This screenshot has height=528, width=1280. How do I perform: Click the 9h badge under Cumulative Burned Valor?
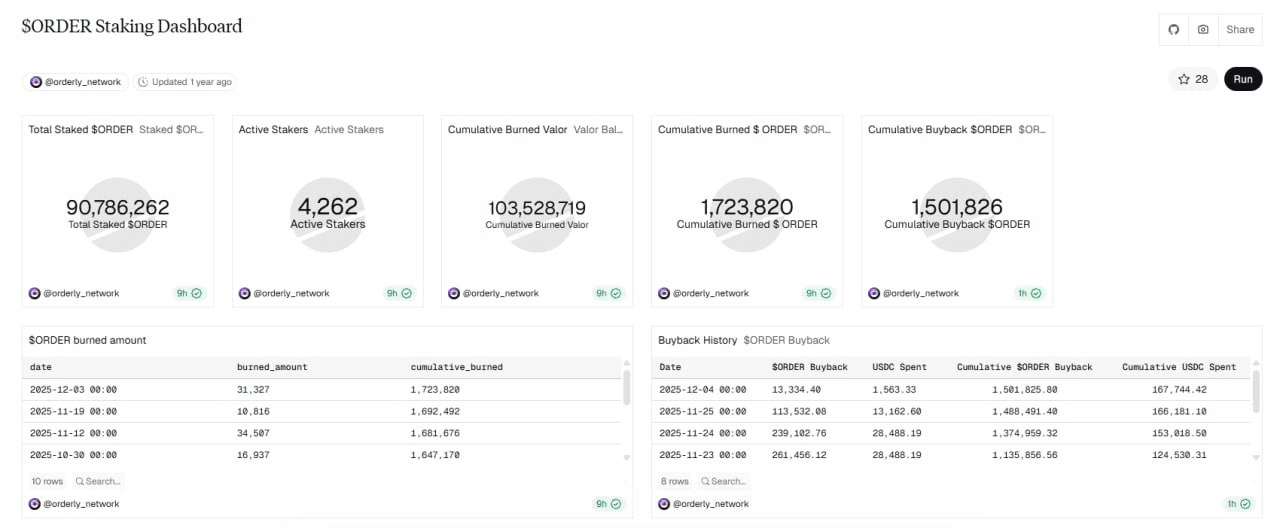(609, 293)
